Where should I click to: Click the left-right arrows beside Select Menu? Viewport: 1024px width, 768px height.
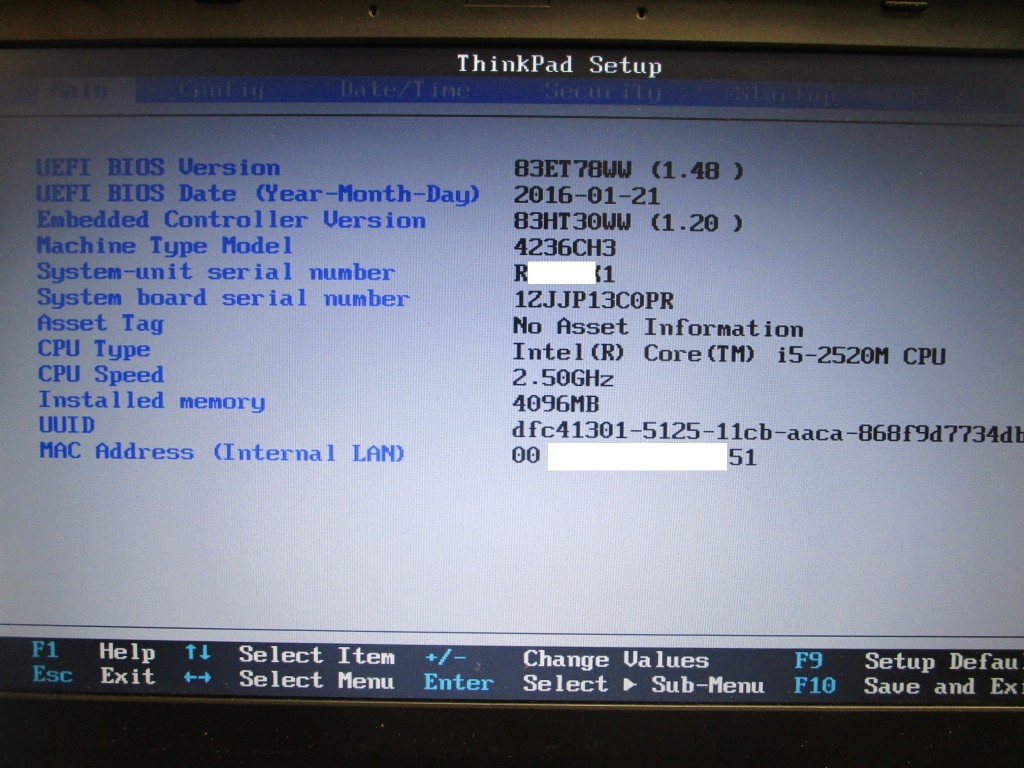tap(197, 678)
